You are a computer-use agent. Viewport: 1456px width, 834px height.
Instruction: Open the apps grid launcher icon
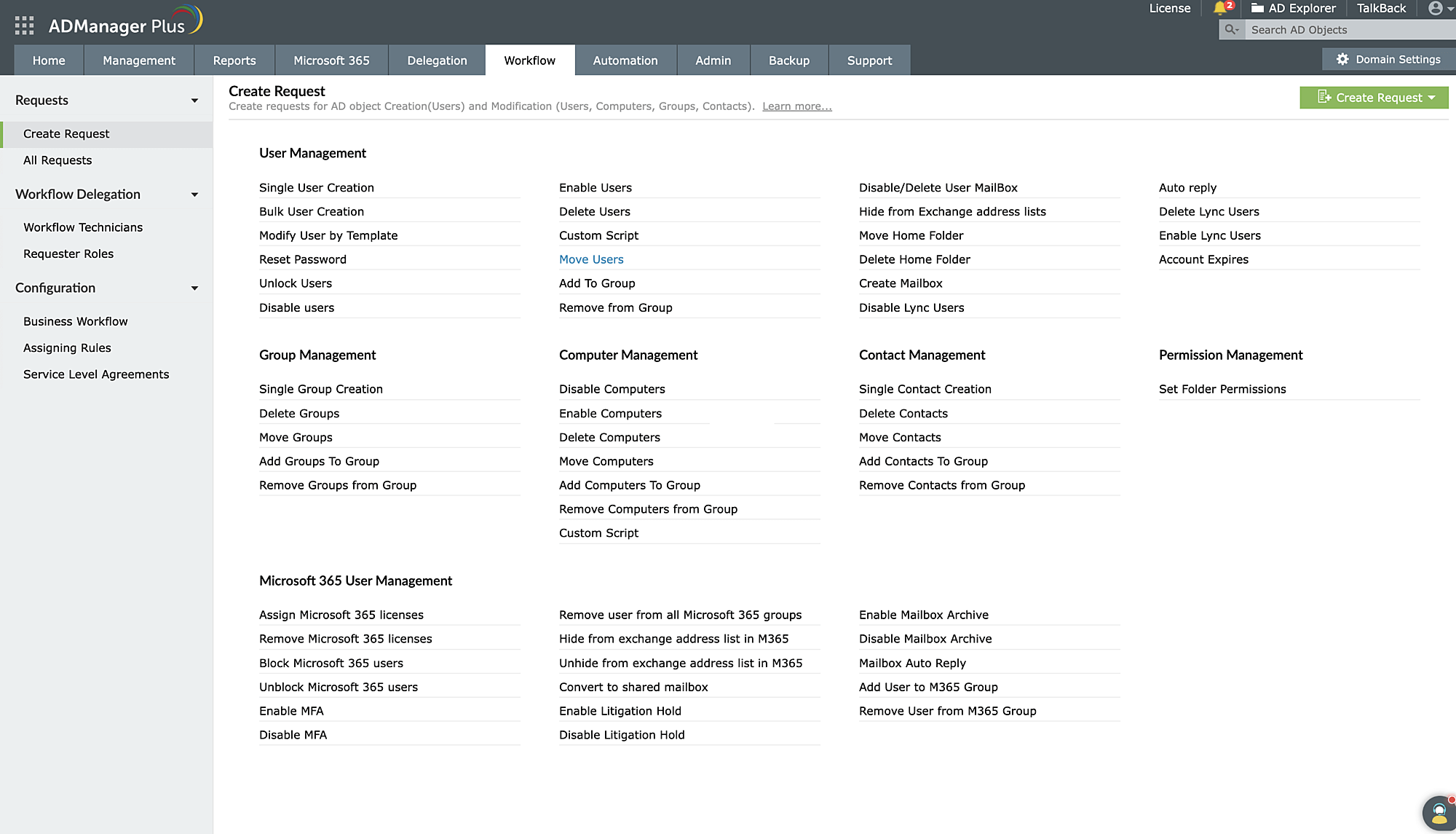tap(24, 26)
